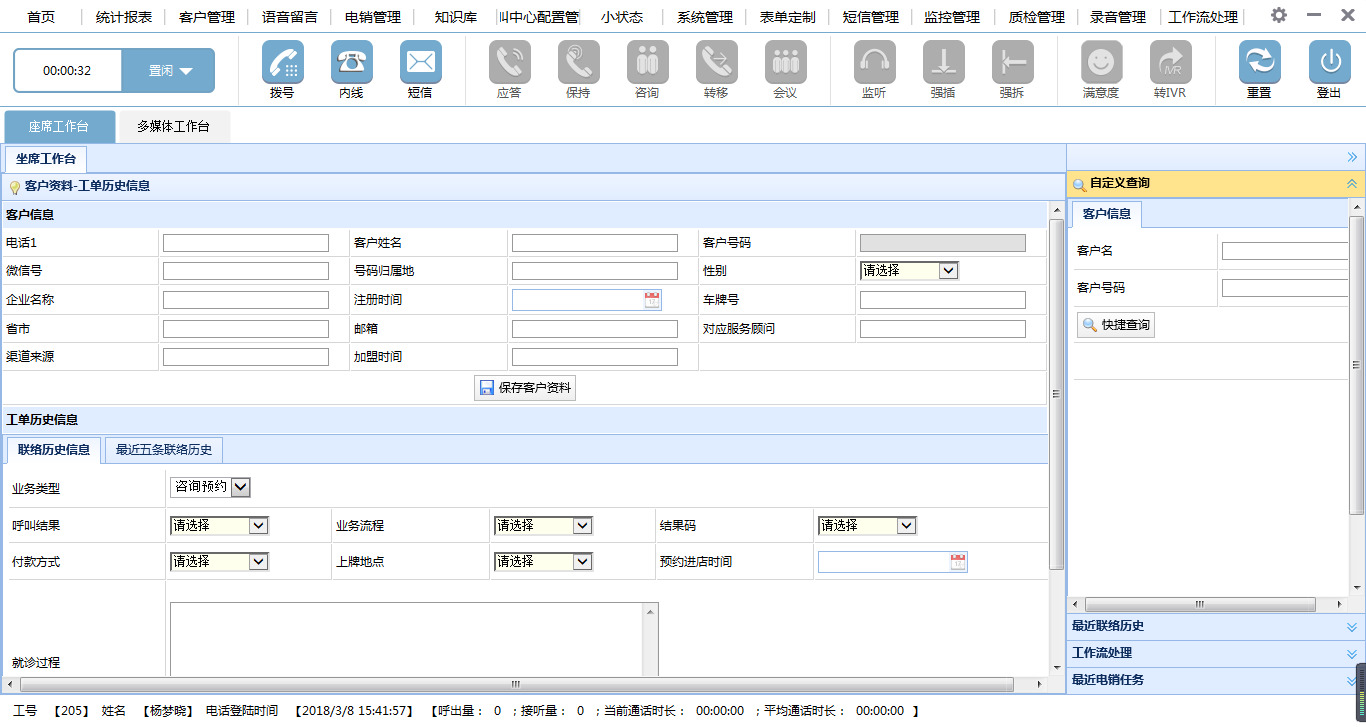This screenshot has height=727, width=1366.
Task: Select the 联络历史信息 tab
Action: [x=54, y=450]
